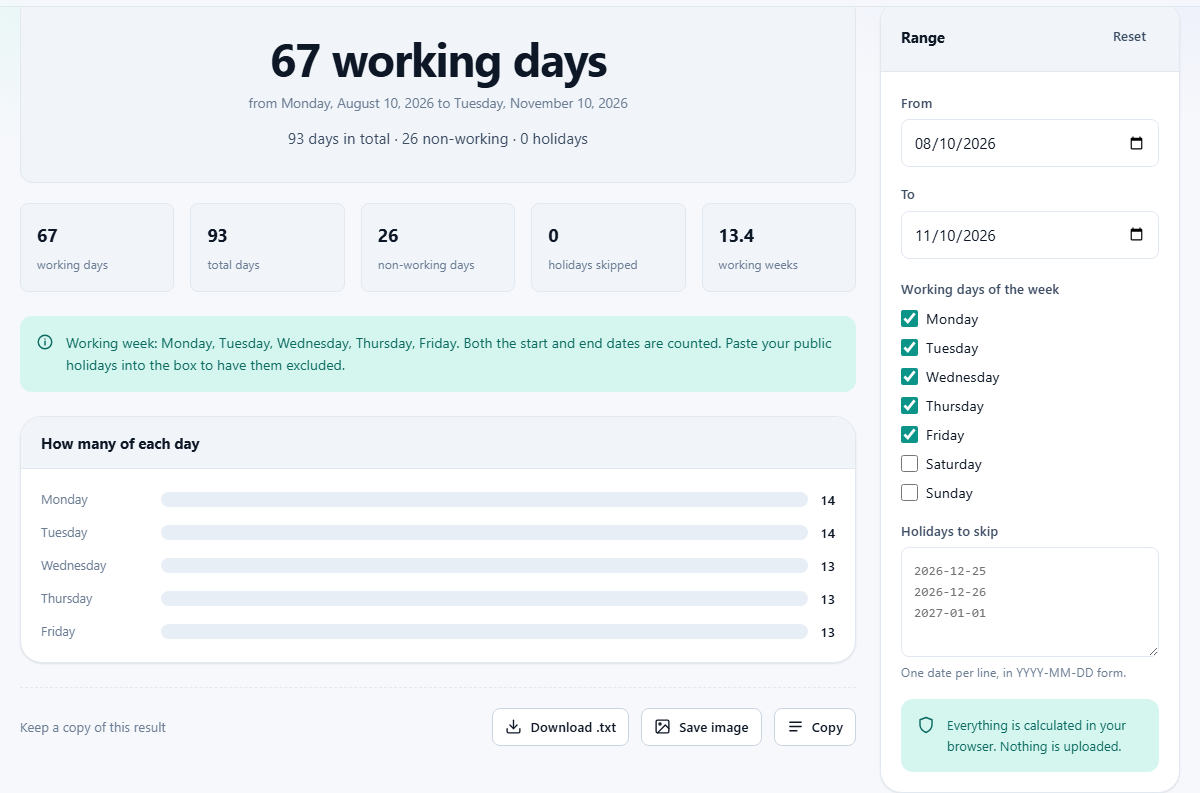This screenshot has width=1200, height=793.
Task: Click the '0 holidays skipped' stat card
Action: click(x=608, y=248)
